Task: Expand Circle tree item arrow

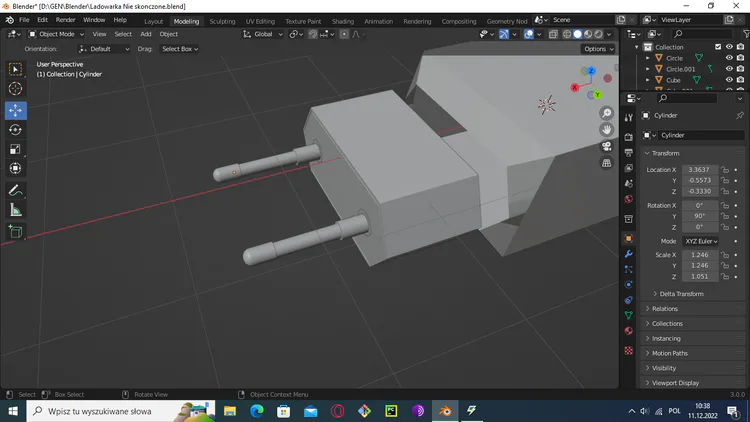Action: [648, 58]
